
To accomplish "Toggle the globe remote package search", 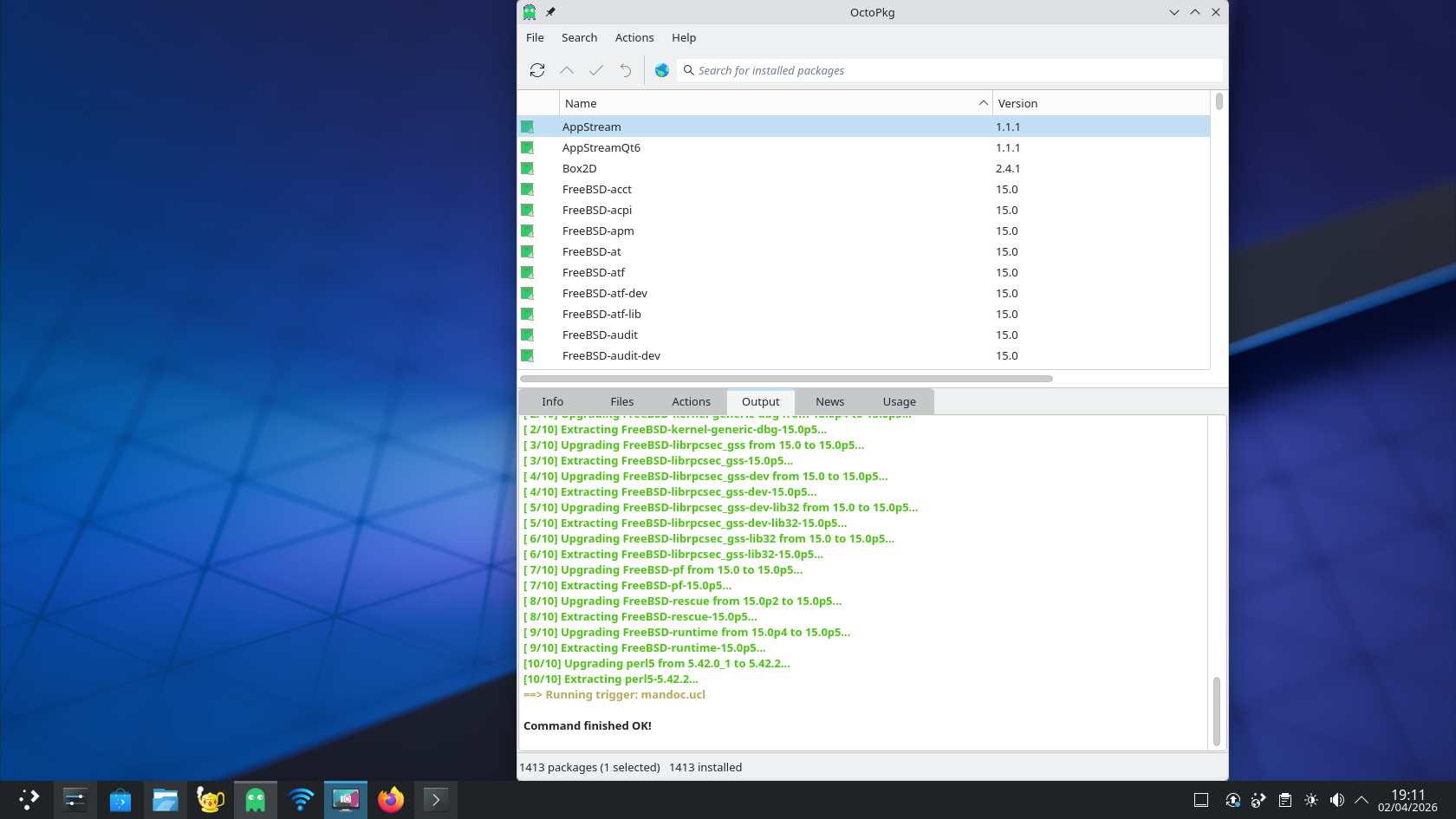I will point(662,70).
